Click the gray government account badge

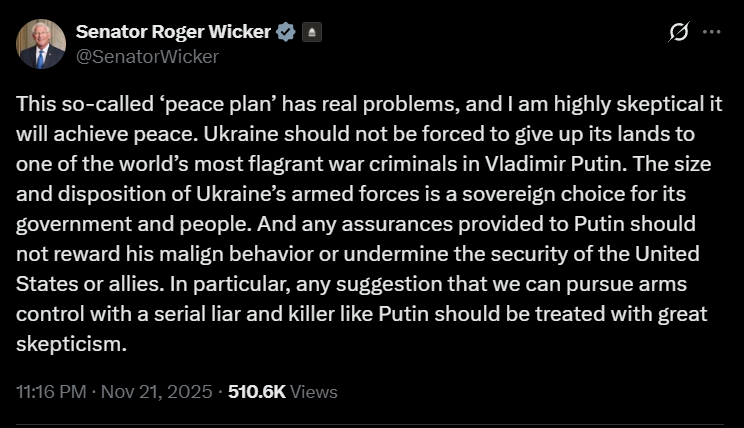[311, 31]
